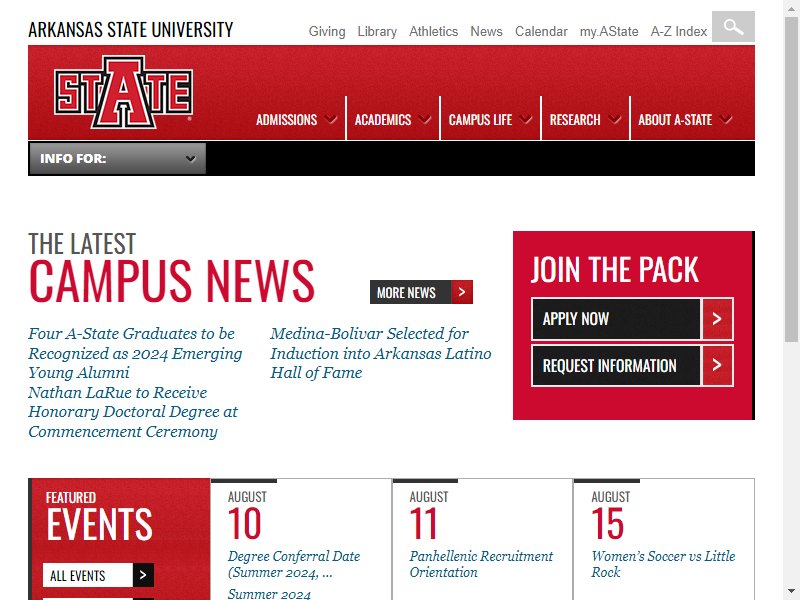Click the Apply Now arrow icon
Viewport: 800px width, 600px height.
click(717, 319)
